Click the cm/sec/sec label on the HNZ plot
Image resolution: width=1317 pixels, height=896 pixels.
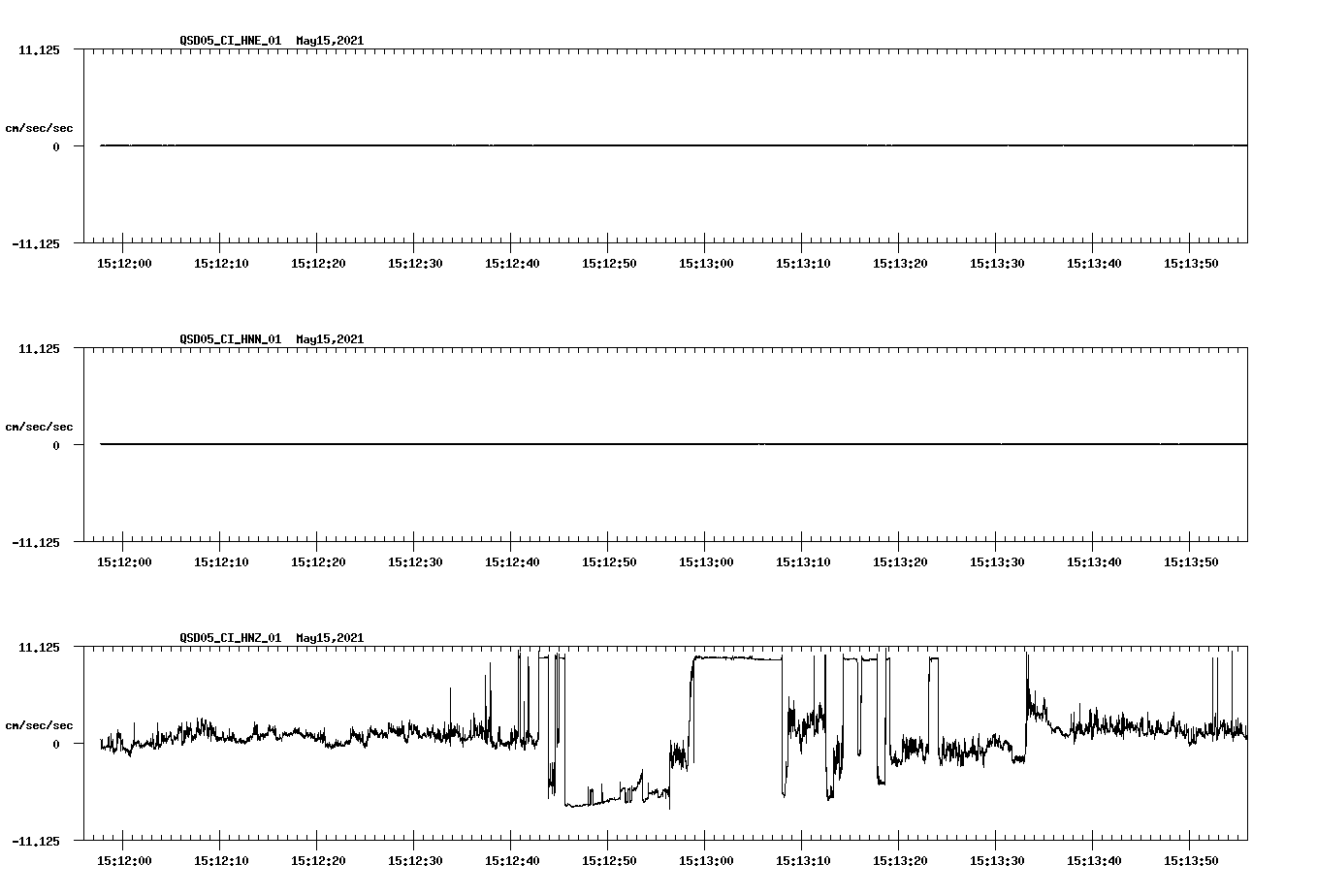click(x=39, y=723)
